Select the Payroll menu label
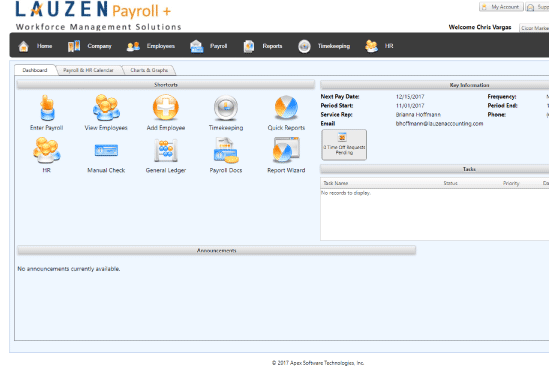 (x=218, y=46)
